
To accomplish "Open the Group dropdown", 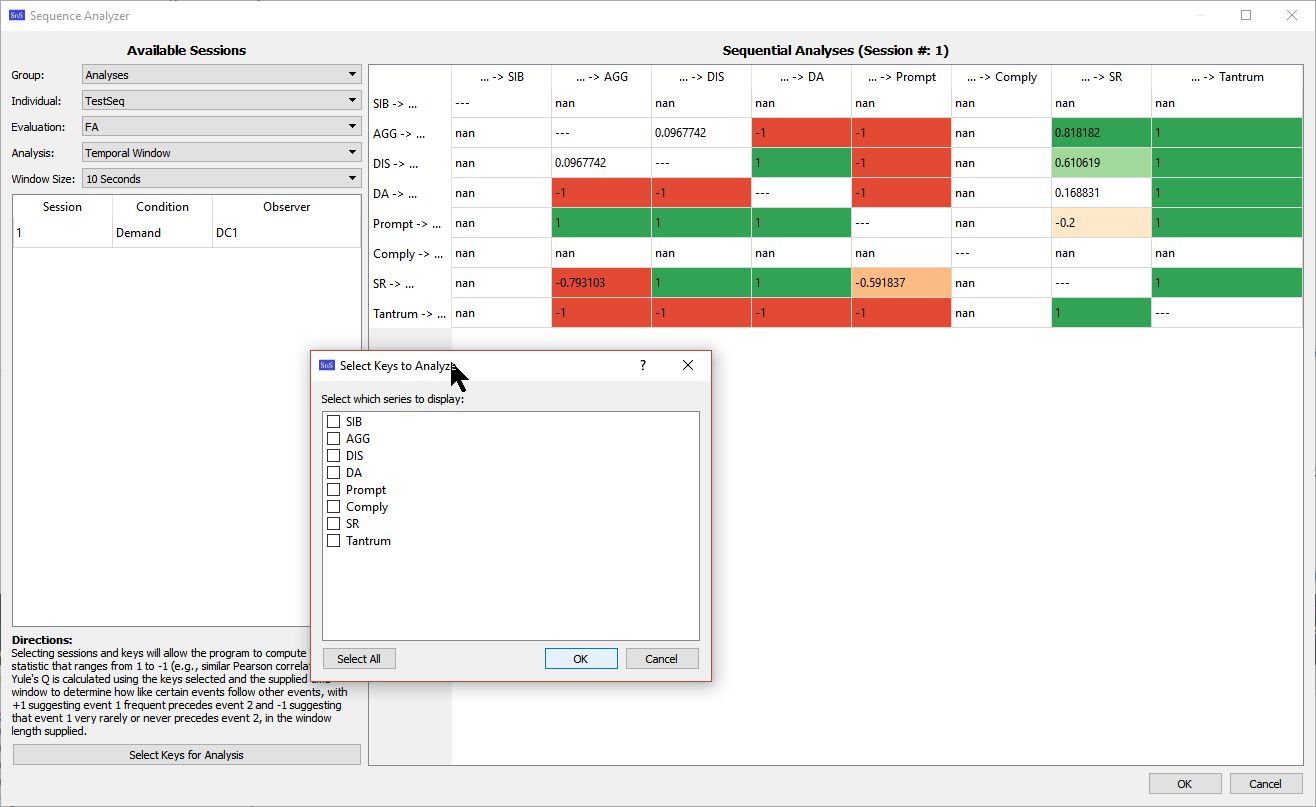I will click(x=221, y=75).
